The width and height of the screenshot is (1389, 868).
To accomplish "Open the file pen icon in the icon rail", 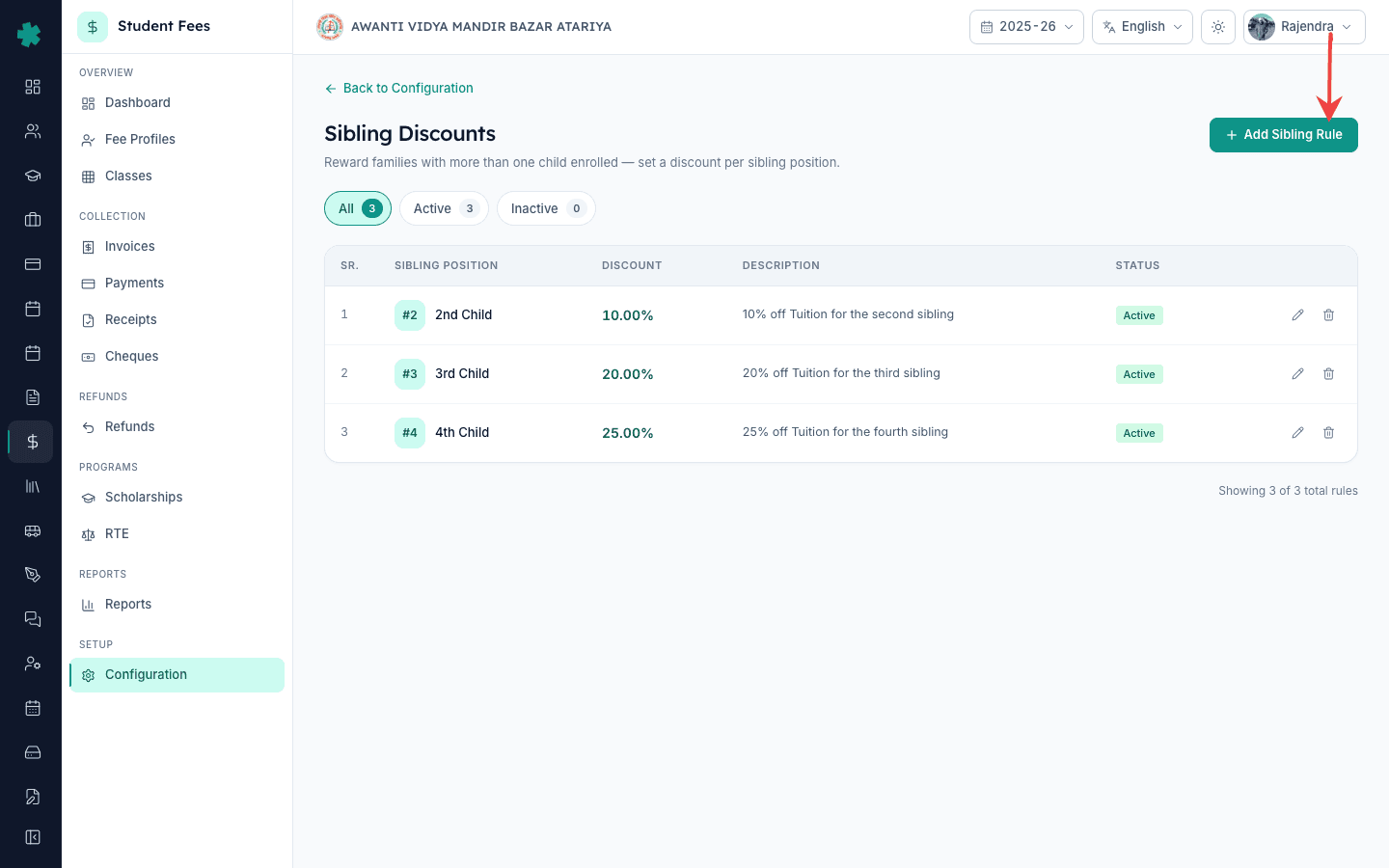I will (33, 797).
